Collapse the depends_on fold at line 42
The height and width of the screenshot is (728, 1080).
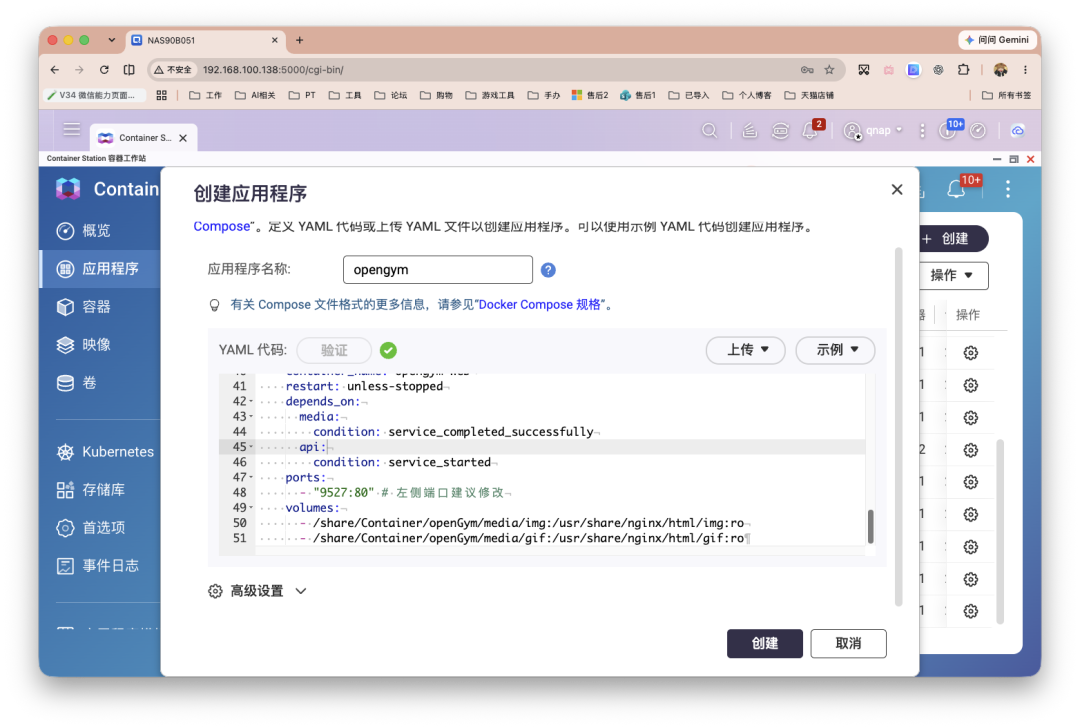tap(251, 402)
